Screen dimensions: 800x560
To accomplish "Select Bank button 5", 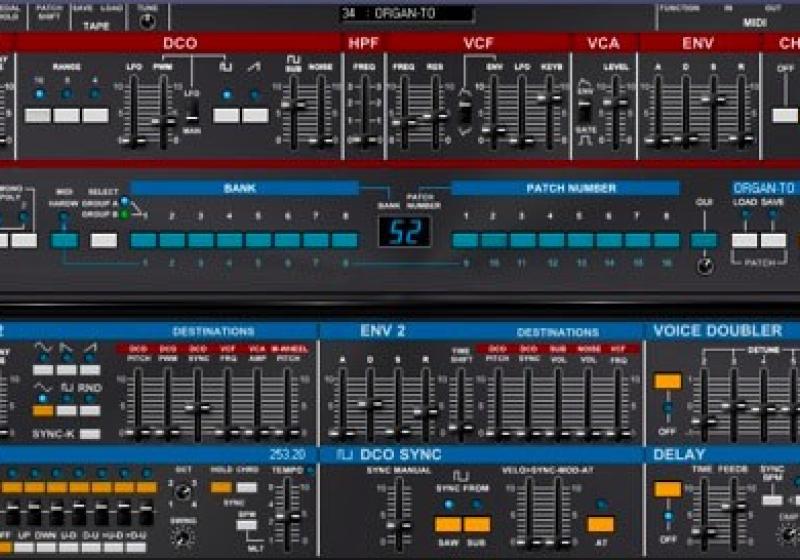I will point(258,240).
